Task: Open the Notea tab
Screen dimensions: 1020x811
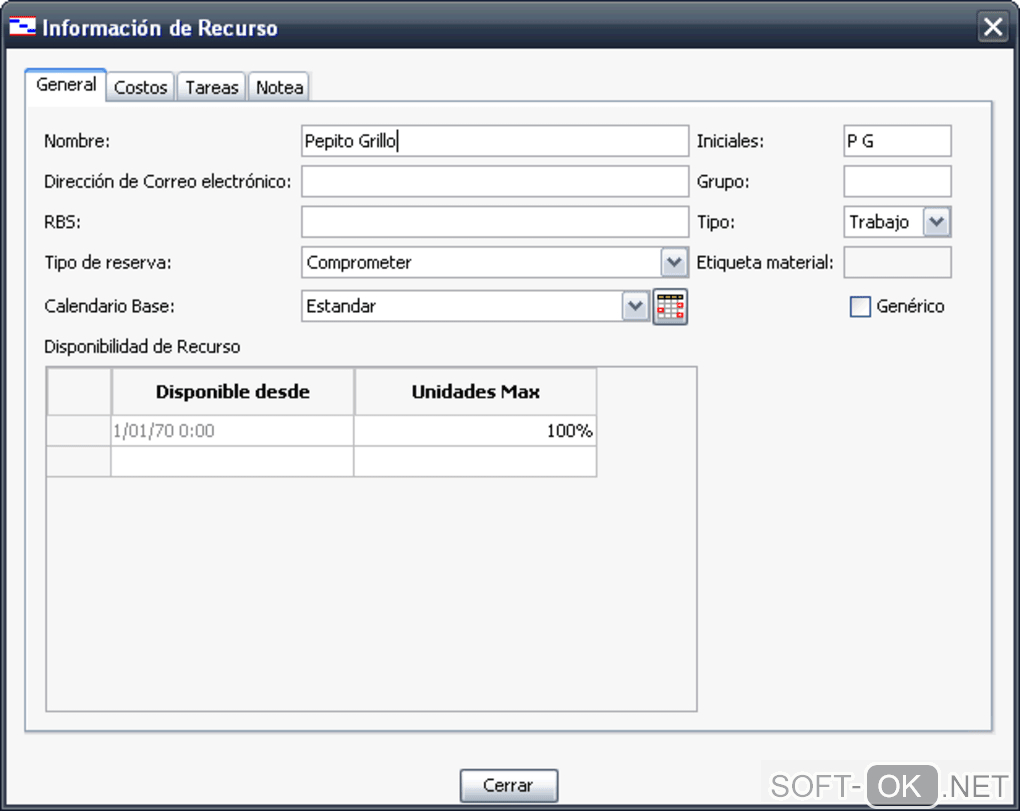Action: pos(279,87)
